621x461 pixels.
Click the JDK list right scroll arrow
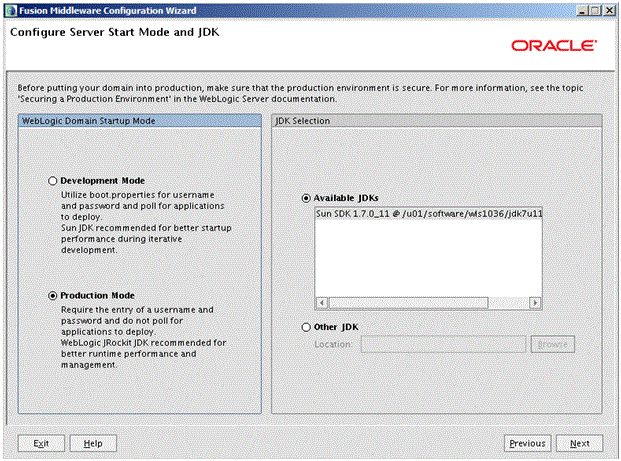coord(535,303)
